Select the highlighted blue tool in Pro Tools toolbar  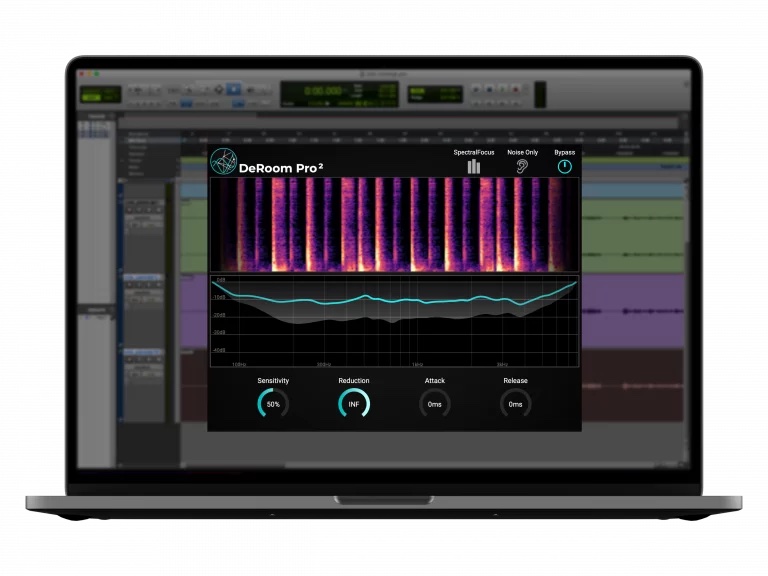233,89
